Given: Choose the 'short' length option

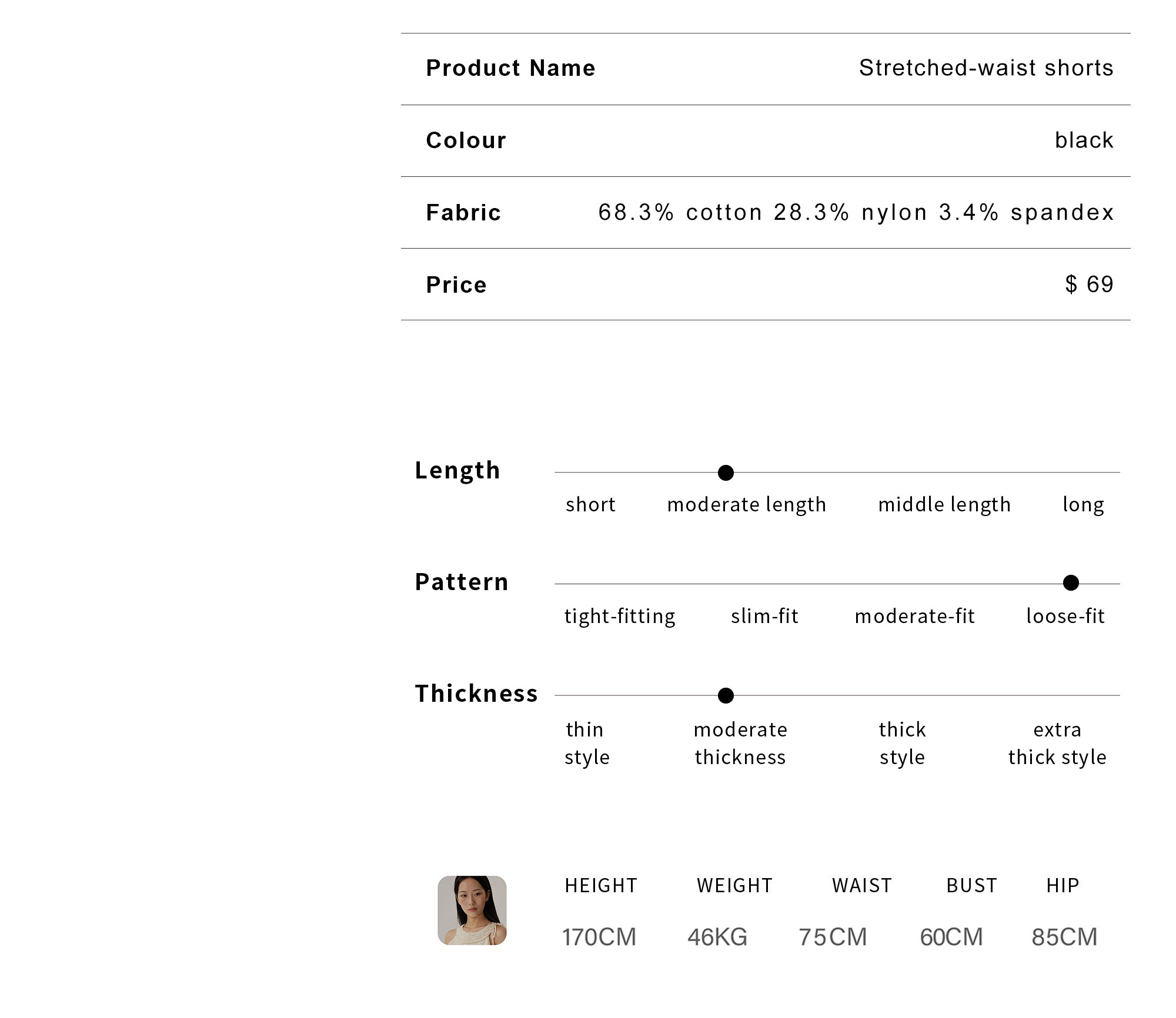Looking at the screenshot, I should coord(590,504).
